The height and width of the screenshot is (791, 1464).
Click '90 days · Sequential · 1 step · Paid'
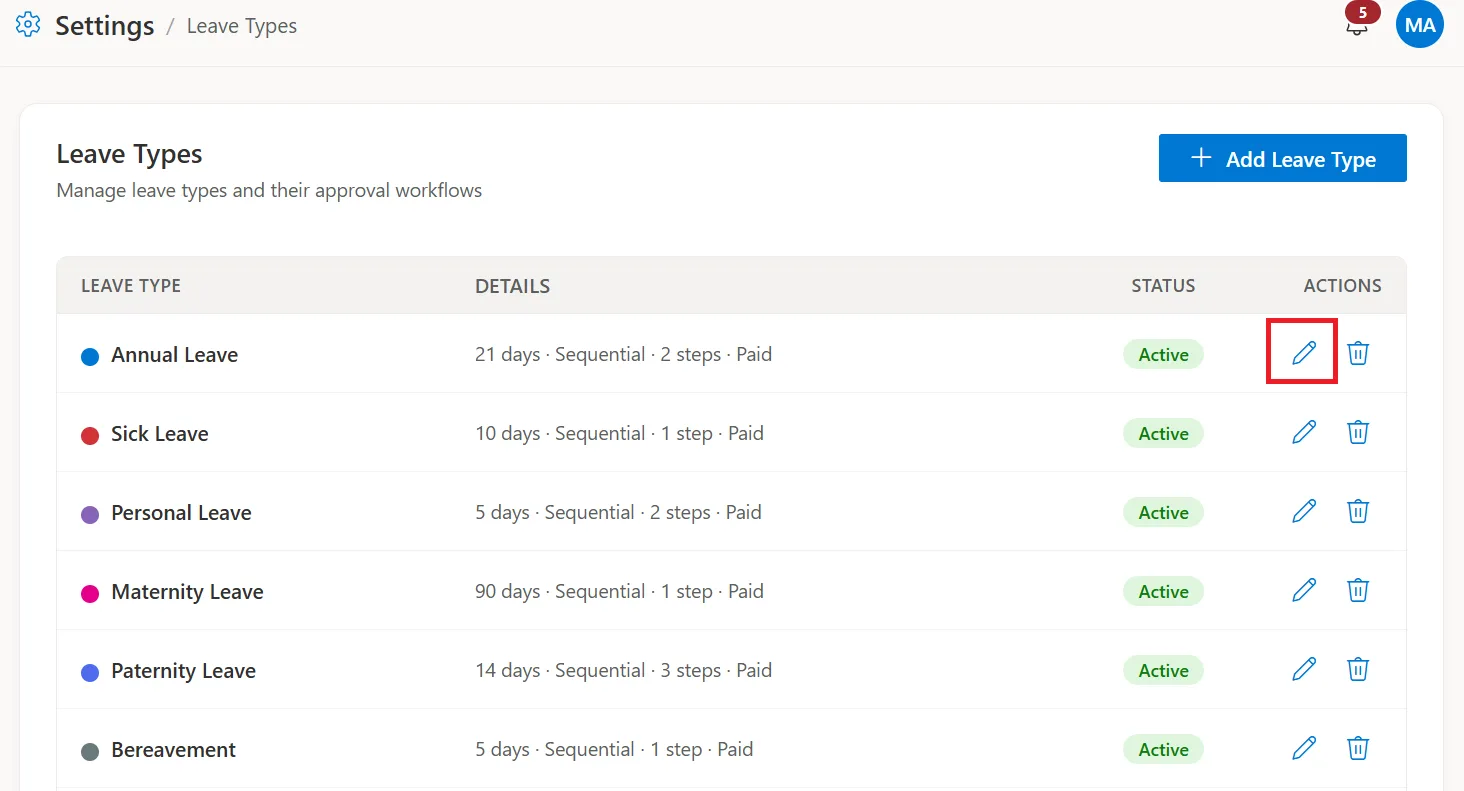(x=619, y=591)
